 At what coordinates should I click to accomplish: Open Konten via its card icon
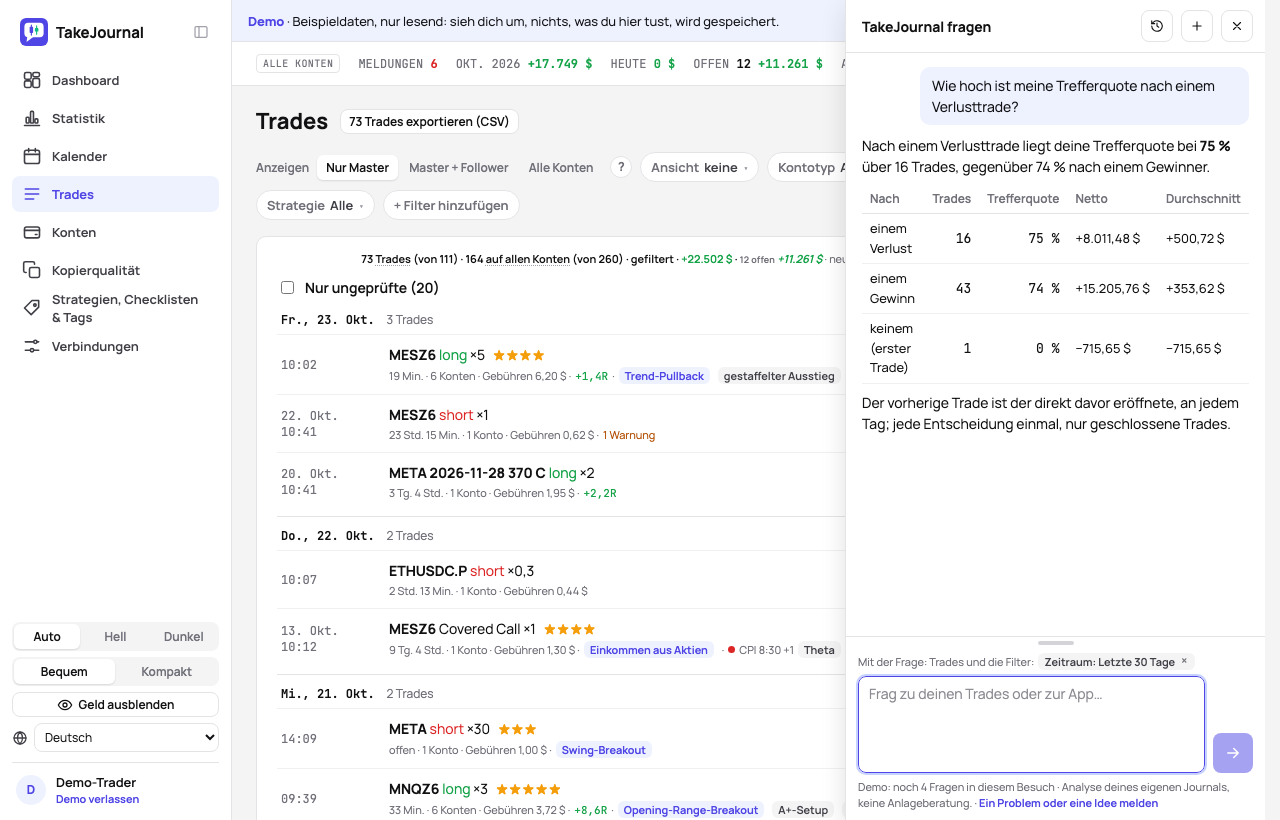click(x=32, y=232)
